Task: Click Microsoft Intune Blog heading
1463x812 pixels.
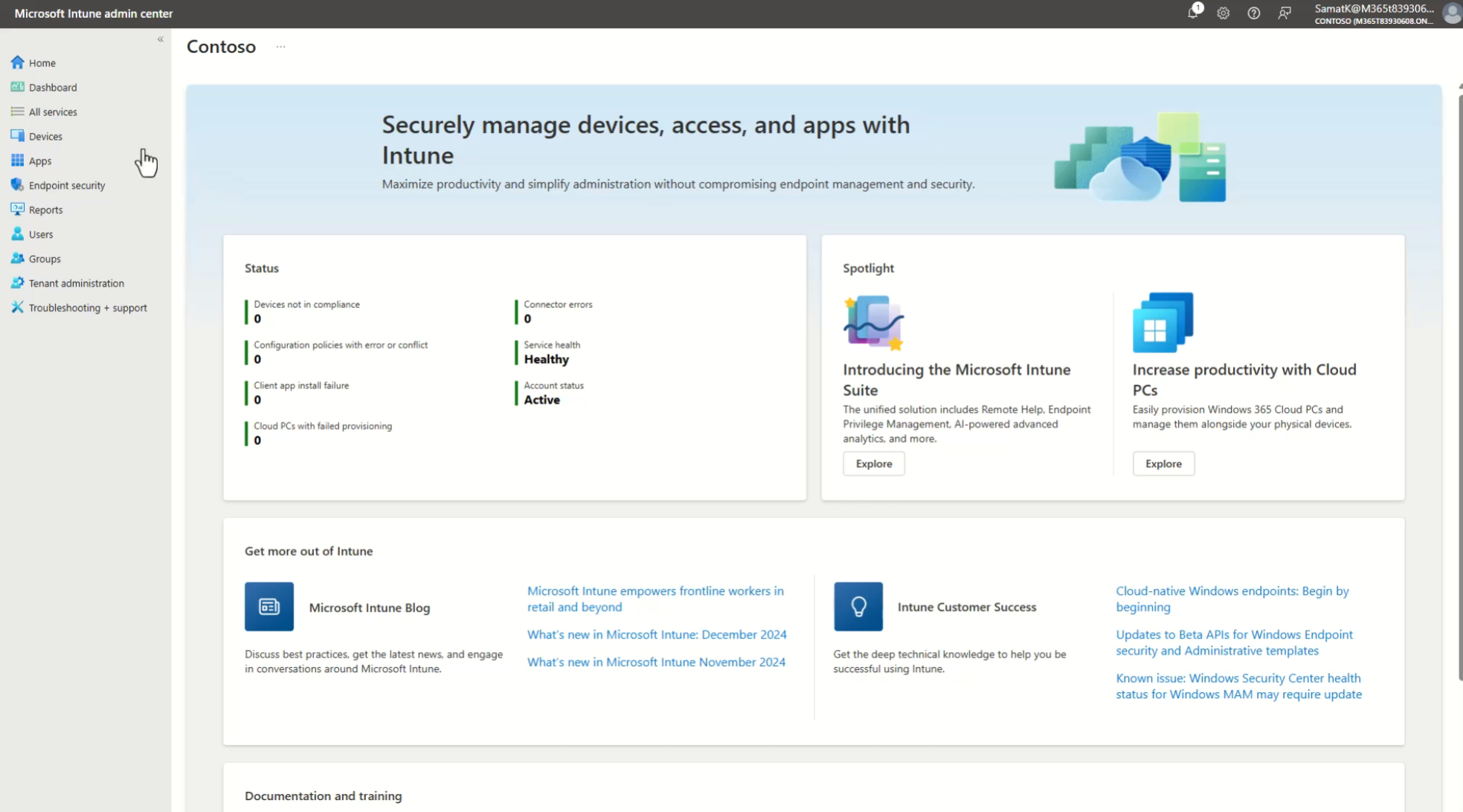Action: 370,608
